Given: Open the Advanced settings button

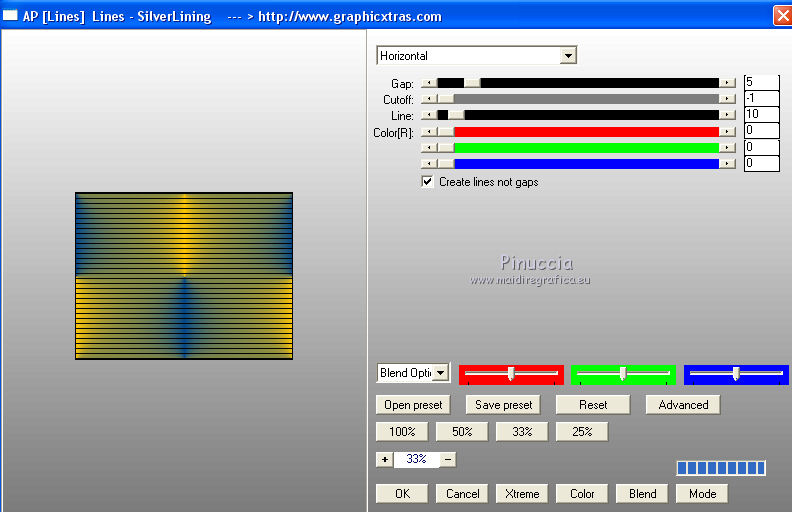Looking at the screenshot, I should tap(683, 405).
